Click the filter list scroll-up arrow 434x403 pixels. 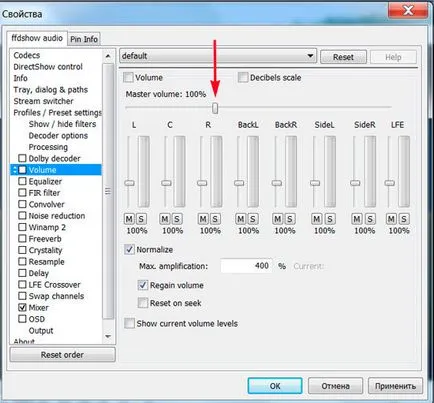click(108, 56)
